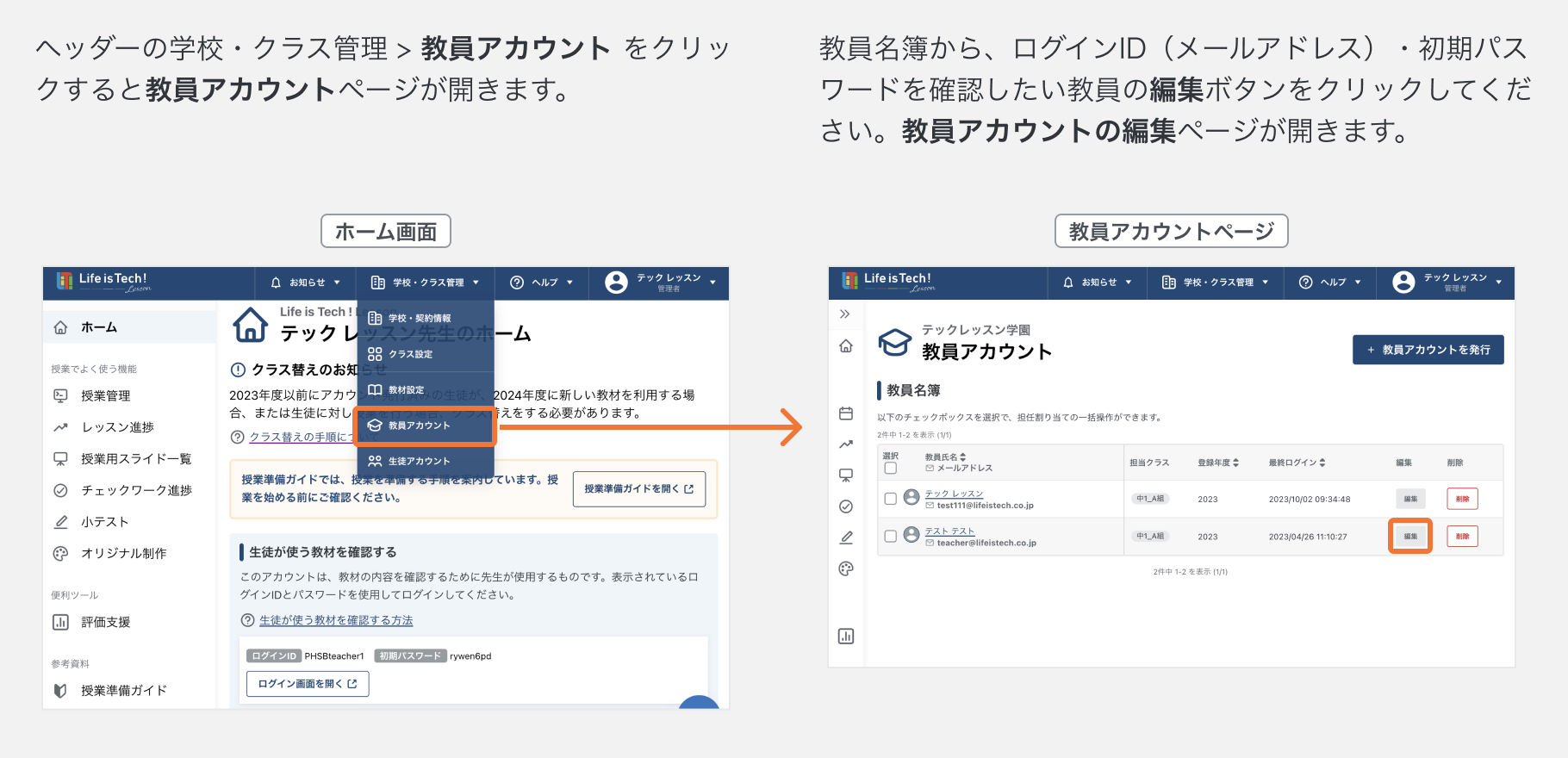Image resolution: width=1568 pixels, height=758 pixels.
Task: Open 生徒が使う教材を確認する方法 link
Action: [336, 620]
